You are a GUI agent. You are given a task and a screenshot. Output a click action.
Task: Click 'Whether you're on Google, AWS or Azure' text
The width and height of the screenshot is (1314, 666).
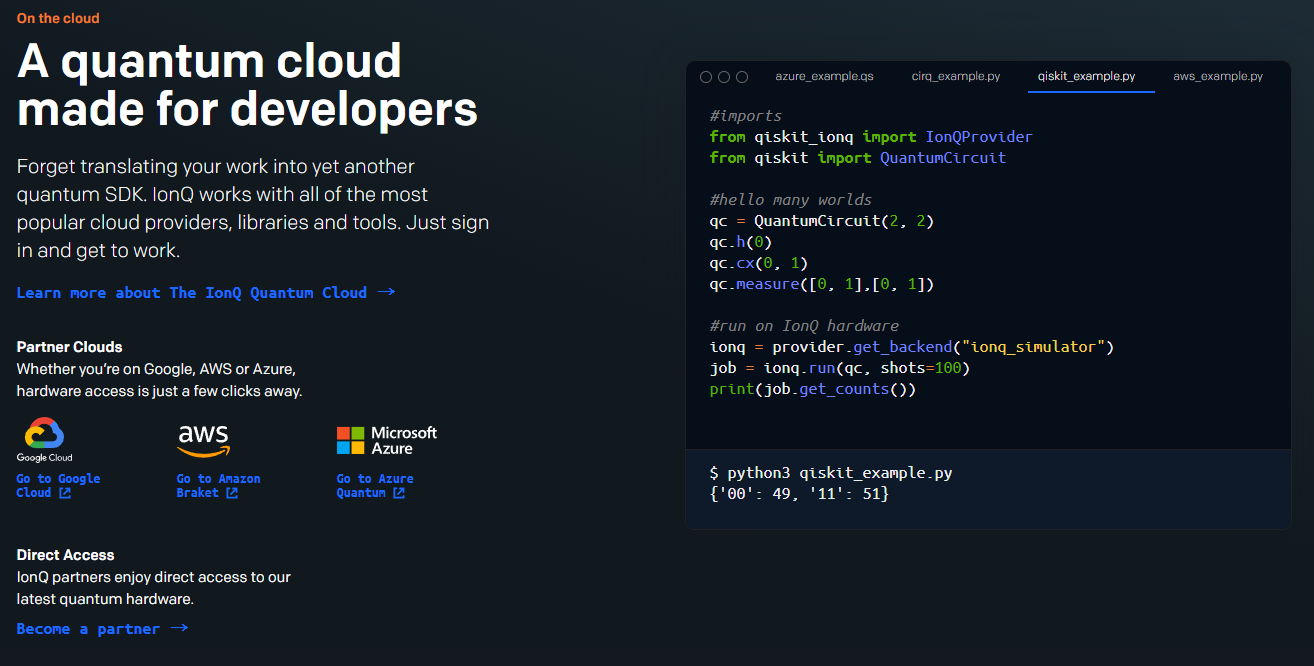159,380
